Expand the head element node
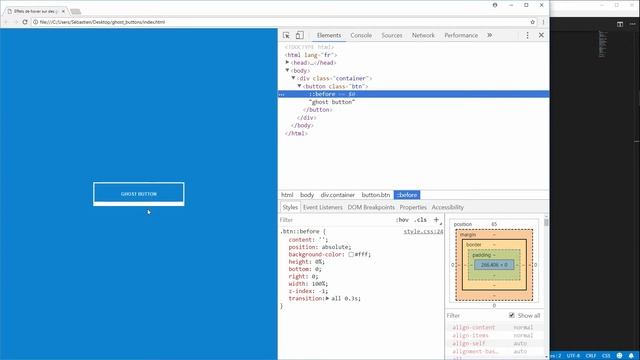This screenshot has height=360, width=640. click(x=287, y=62)
